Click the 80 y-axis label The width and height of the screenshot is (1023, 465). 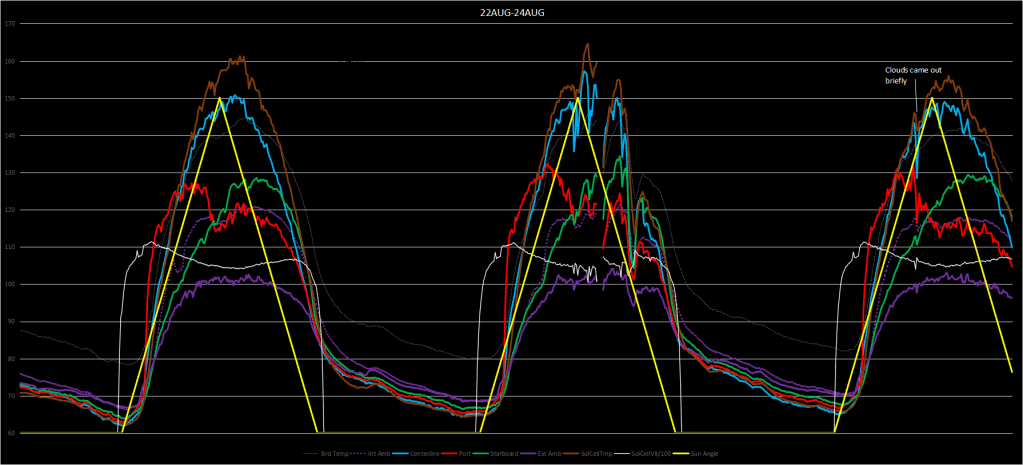[10, 359]
